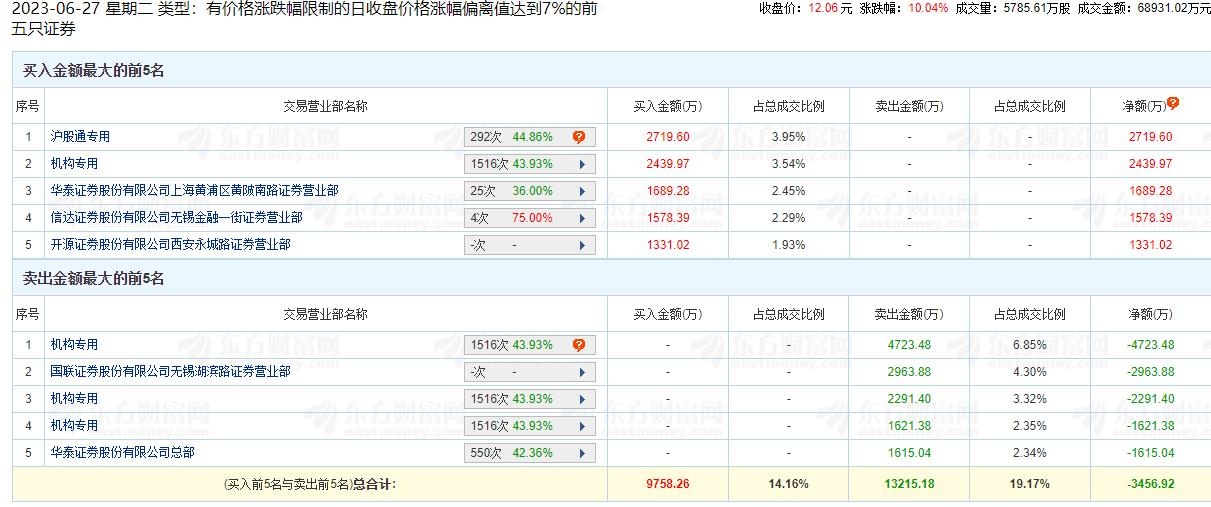Click the 292次 44.86% statistics text
This screenshot has width=1211, height=507.
[511, 137]
